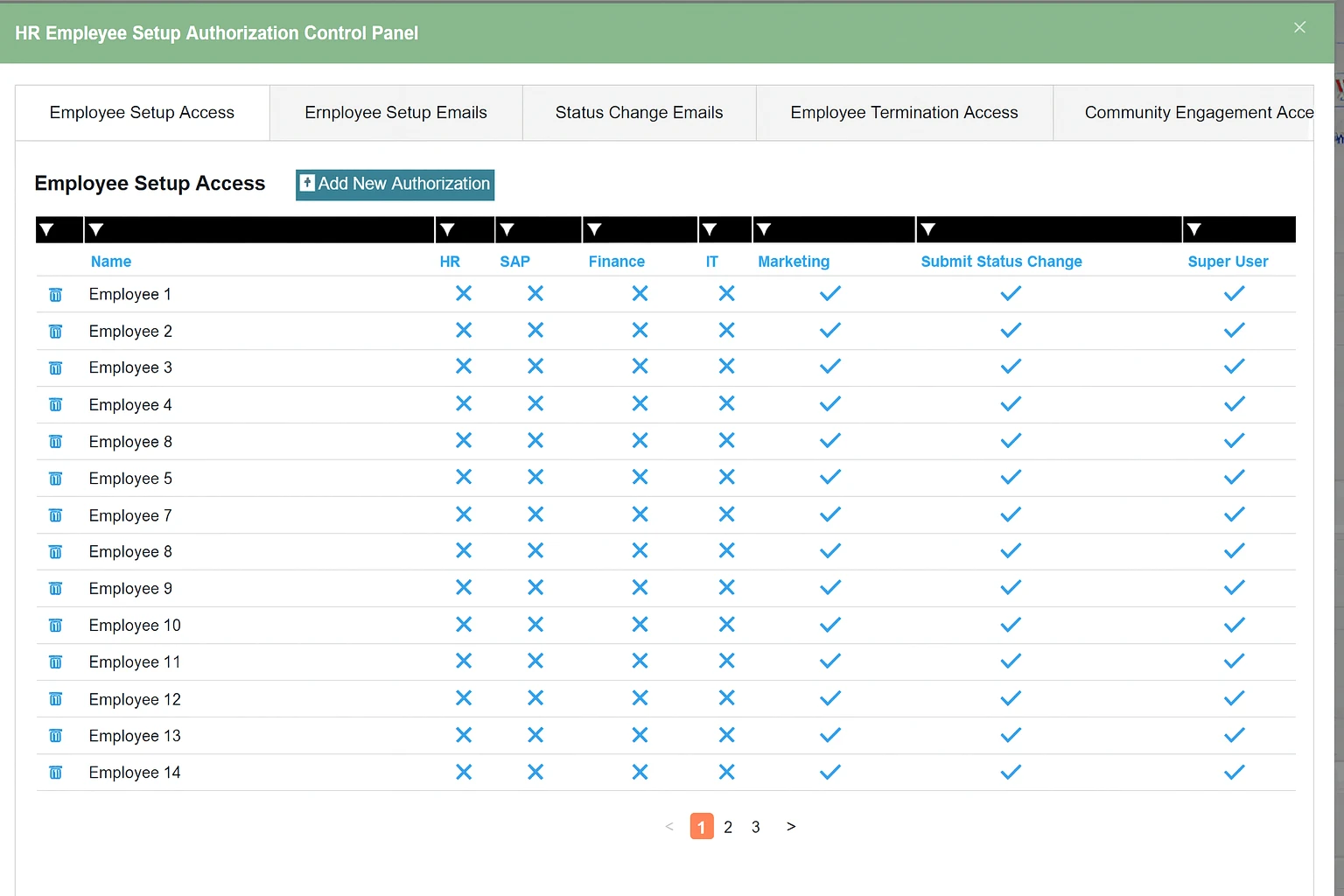Switch to the Employee Setup Emails tab
Viewport: 1344px width, 896px height.
395,113
